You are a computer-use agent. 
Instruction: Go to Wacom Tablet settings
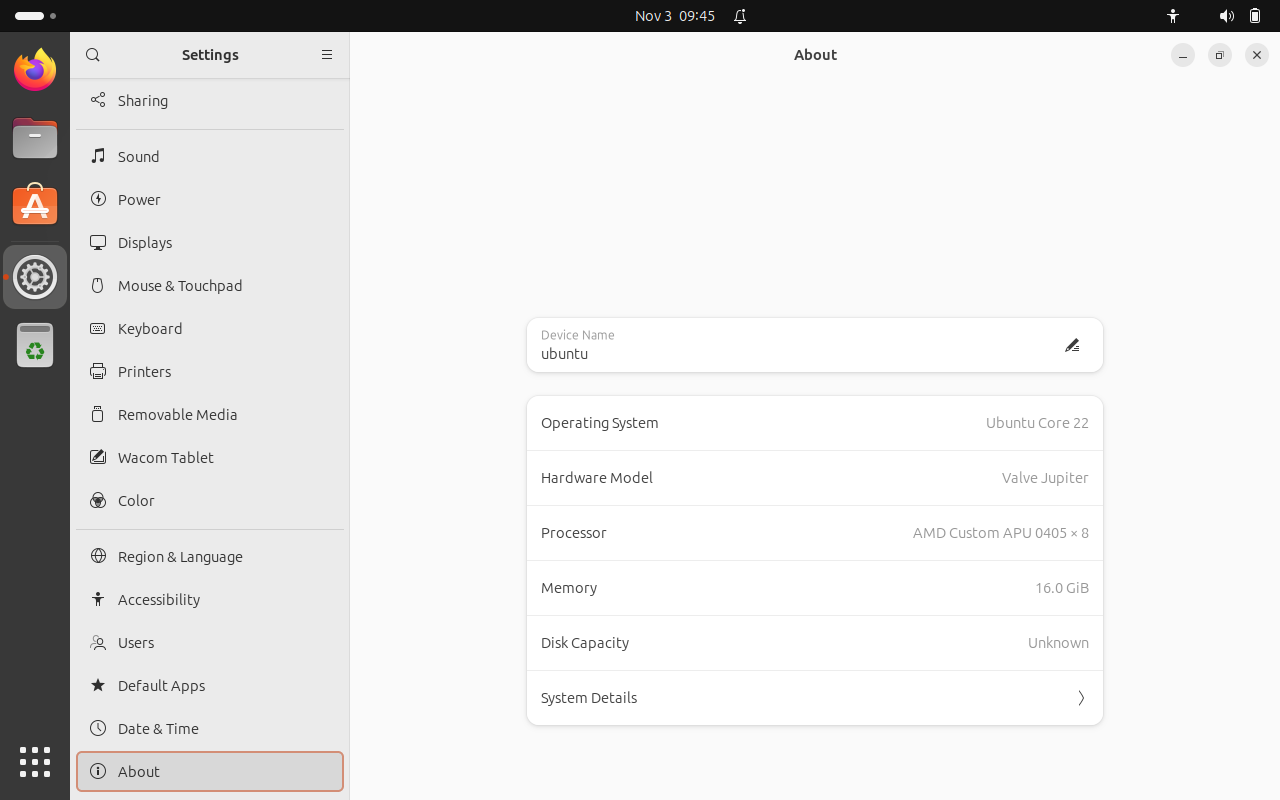(210, 457)
